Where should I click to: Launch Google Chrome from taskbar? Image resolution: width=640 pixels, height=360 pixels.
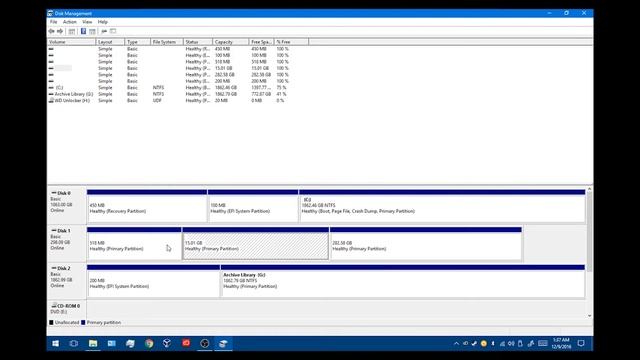pyautogui.click(x=149, y=344)
